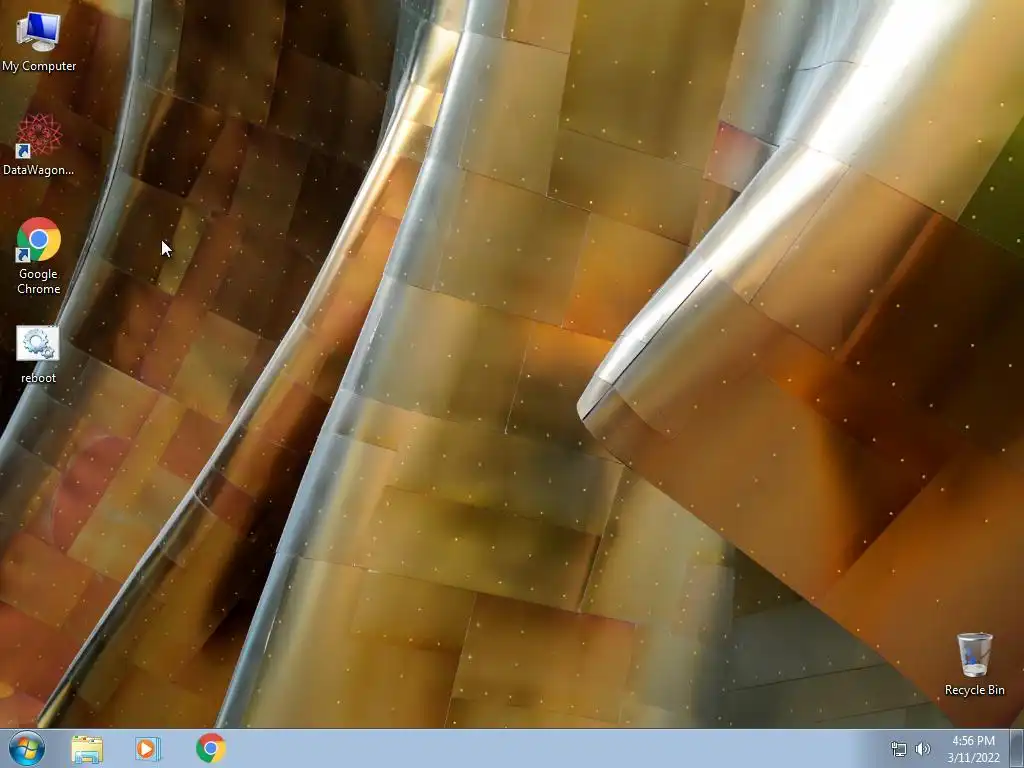Open Chrome from the taskbar

[x=211, y=748]
